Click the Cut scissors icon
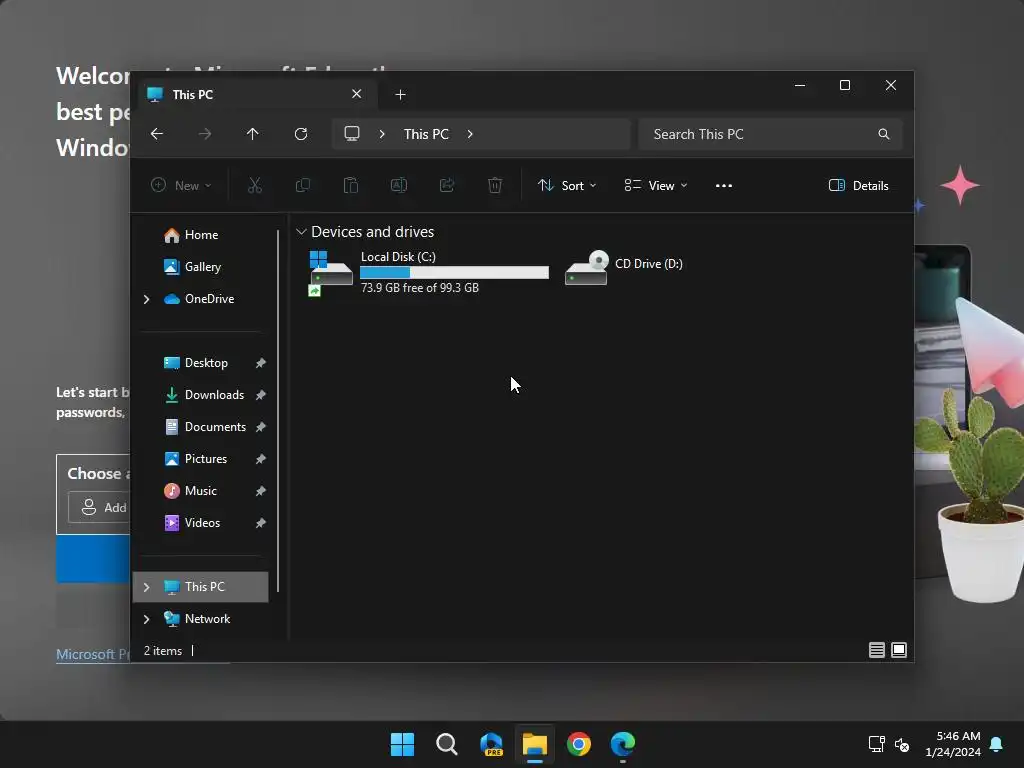 255,185
